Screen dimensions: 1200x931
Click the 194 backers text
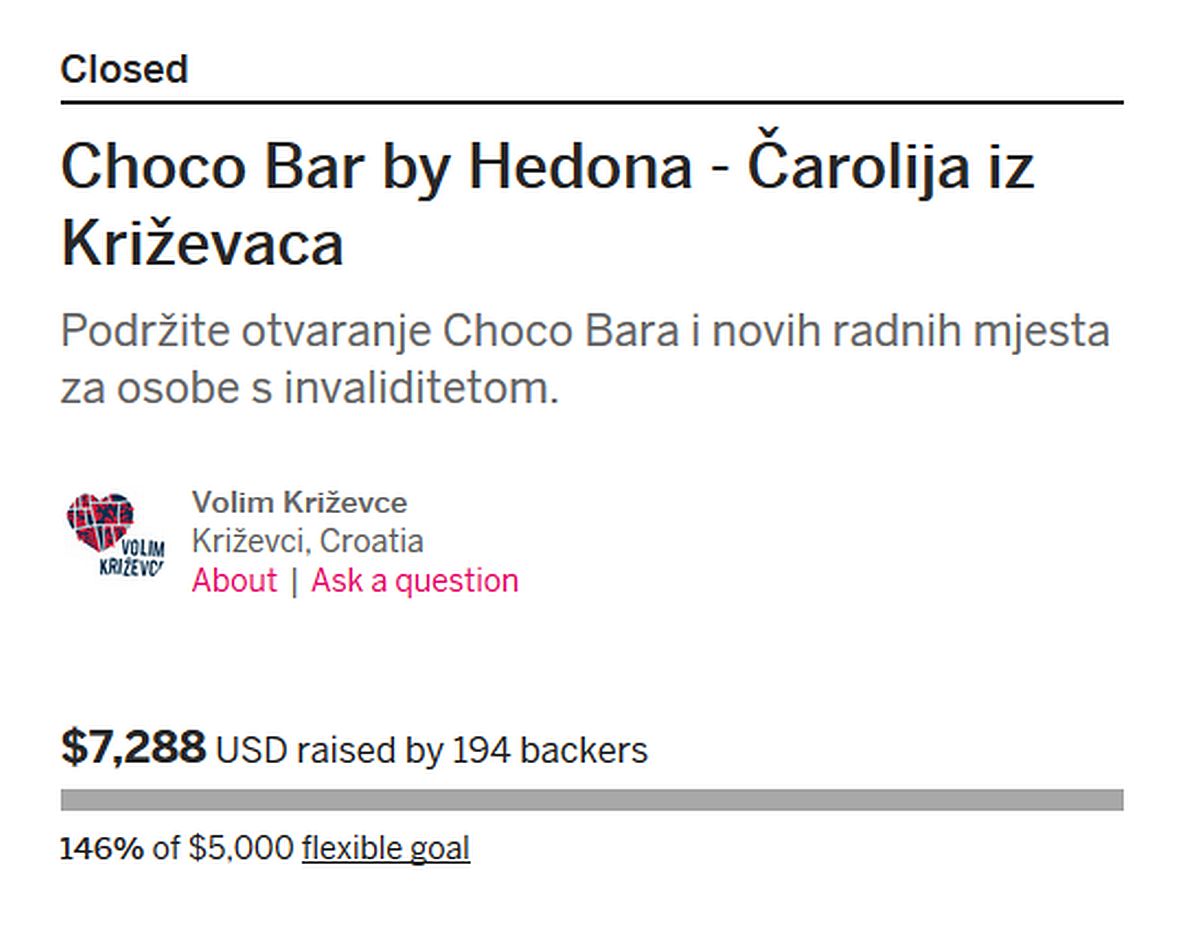click(550, 750)
